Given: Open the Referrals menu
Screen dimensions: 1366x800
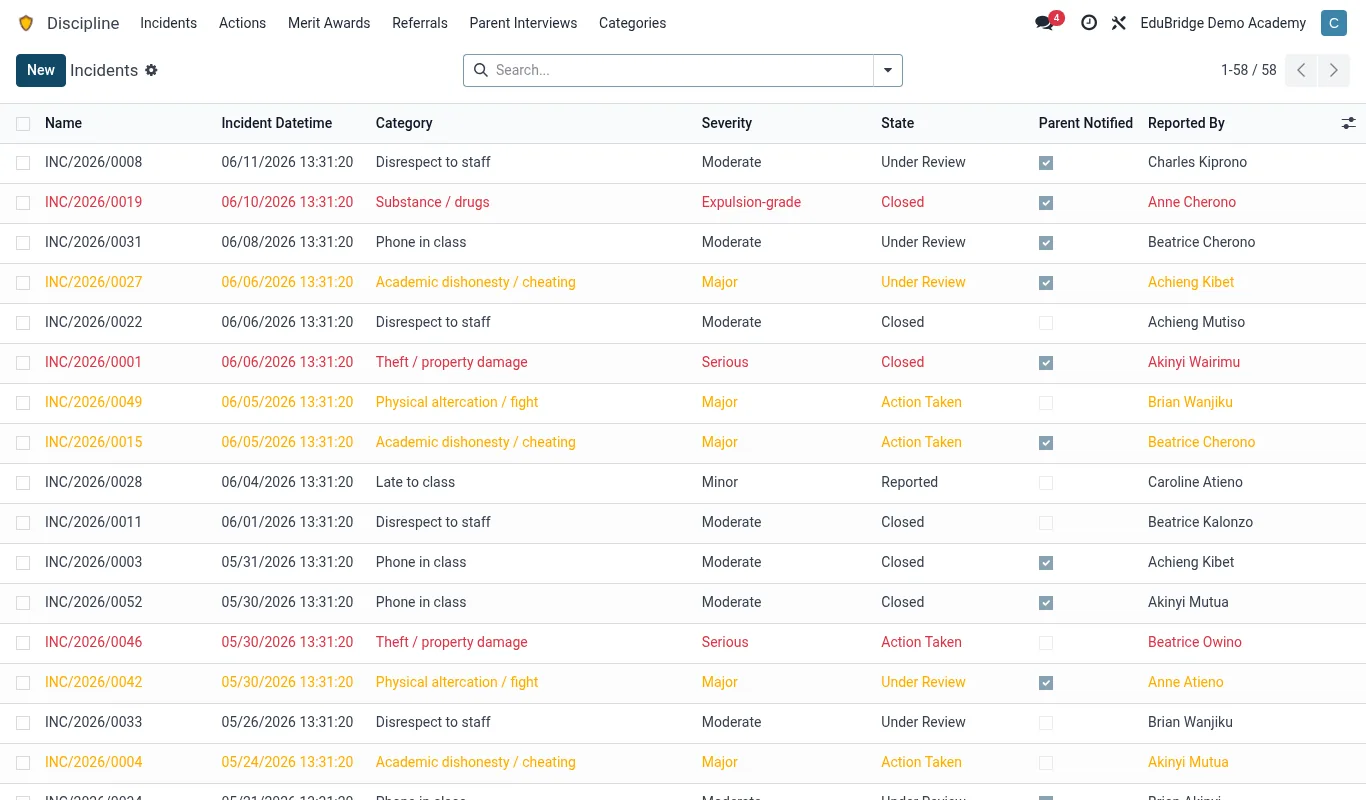Looking at the screenshot, I should tap(420, 23).
